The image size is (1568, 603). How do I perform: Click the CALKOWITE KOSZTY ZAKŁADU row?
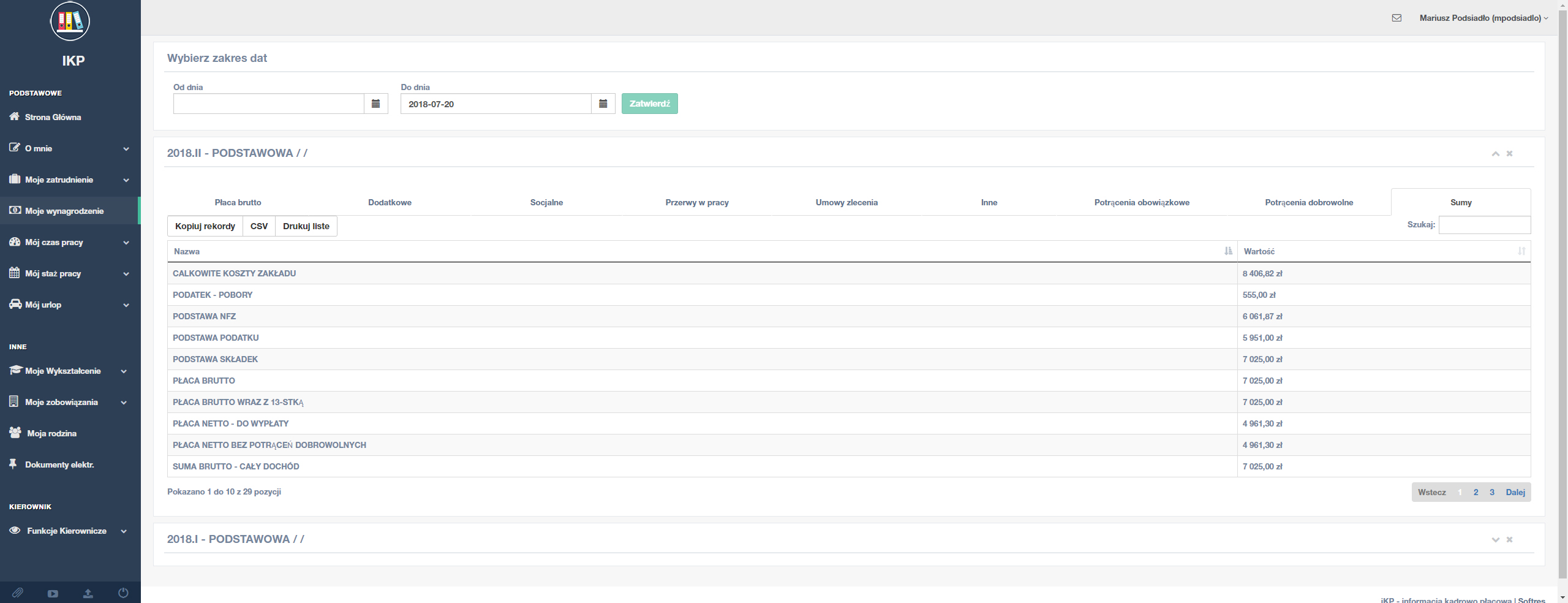[849, 273]
